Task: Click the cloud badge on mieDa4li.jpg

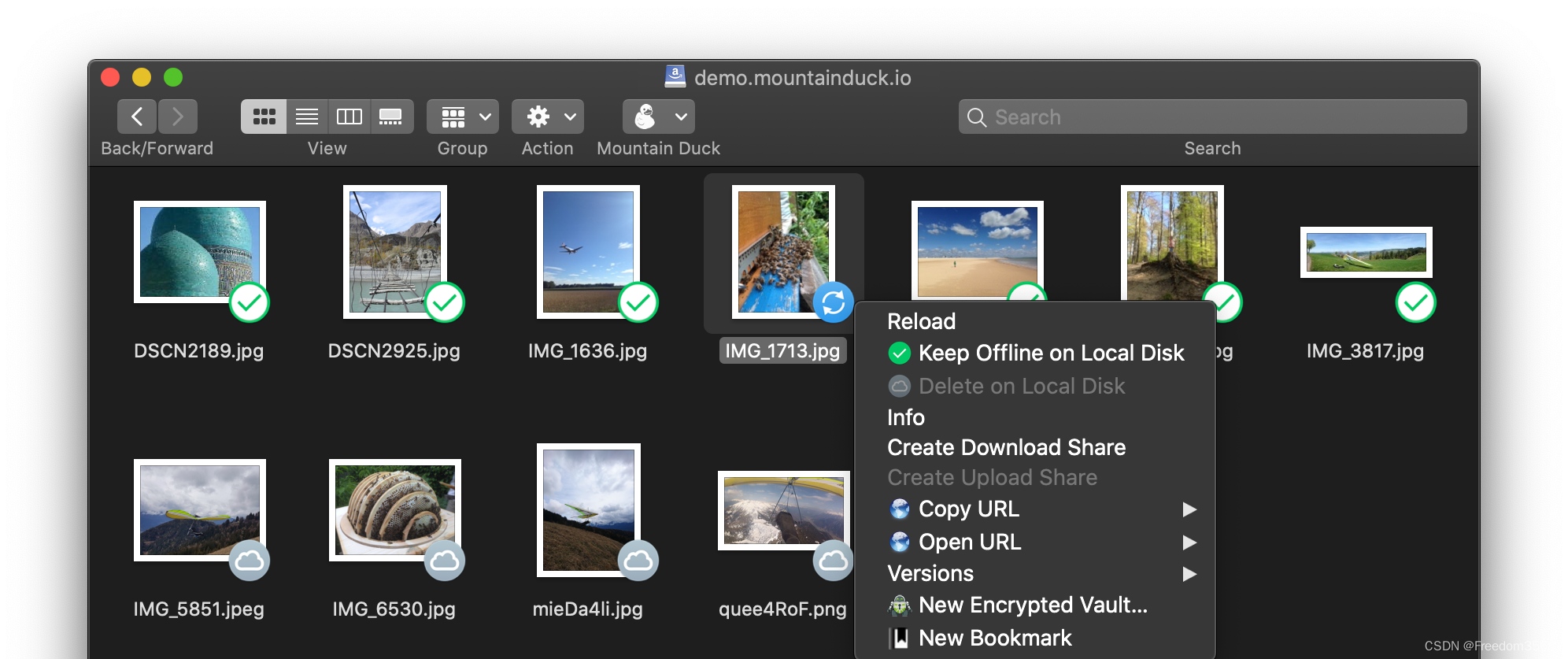Action: pos(638,561)
